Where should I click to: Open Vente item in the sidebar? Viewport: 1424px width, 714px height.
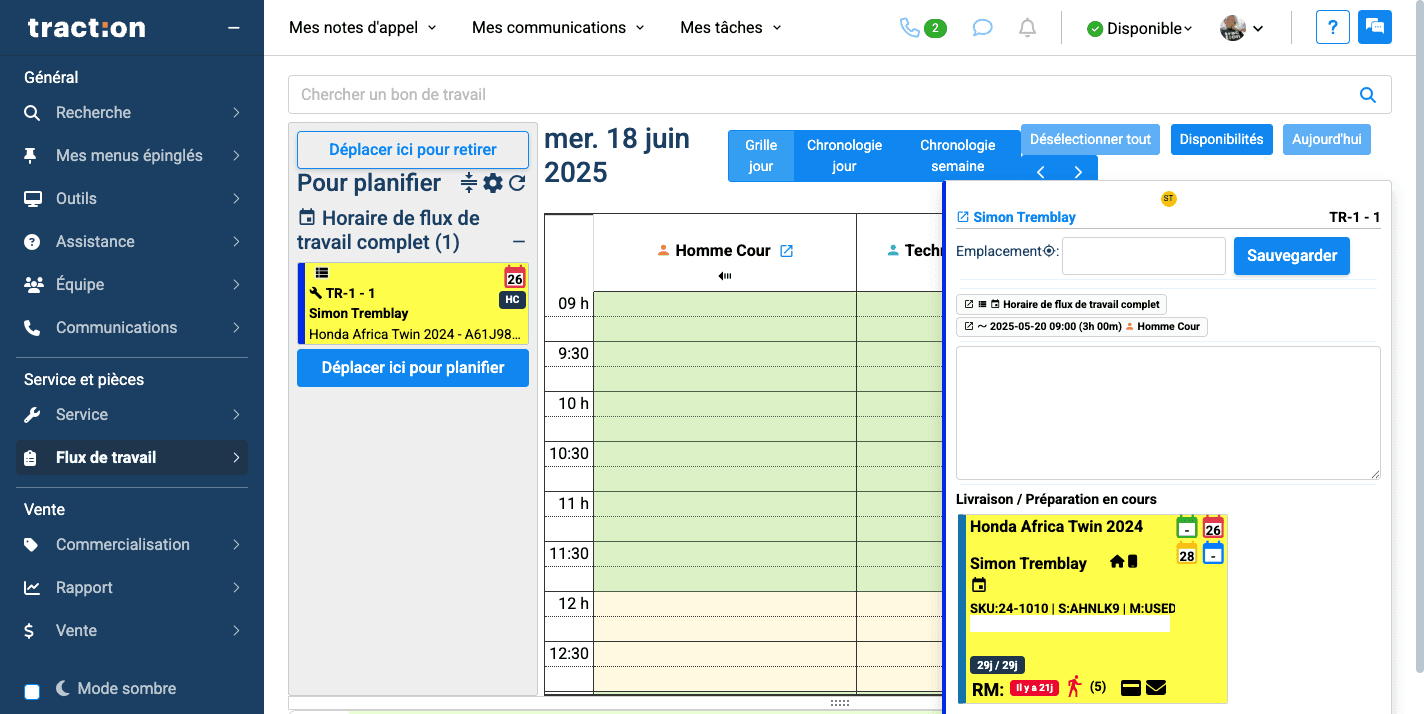click(132, 631)
